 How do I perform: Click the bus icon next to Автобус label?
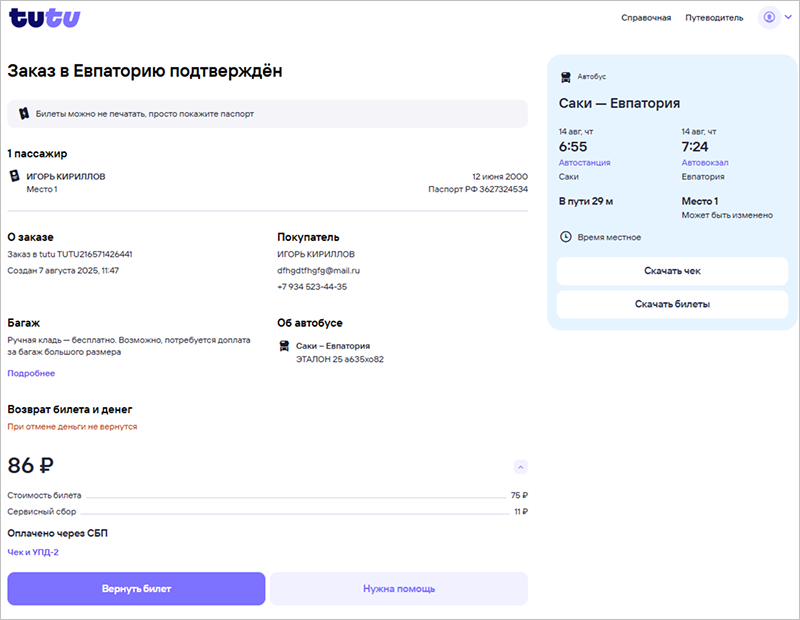click(565, 76)
